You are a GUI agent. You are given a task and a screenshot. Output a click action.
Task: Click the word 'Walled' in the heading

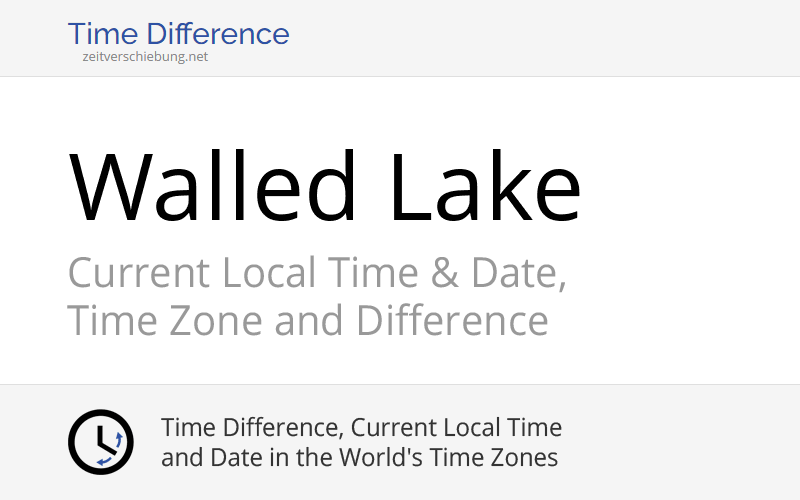pos(212,186)
